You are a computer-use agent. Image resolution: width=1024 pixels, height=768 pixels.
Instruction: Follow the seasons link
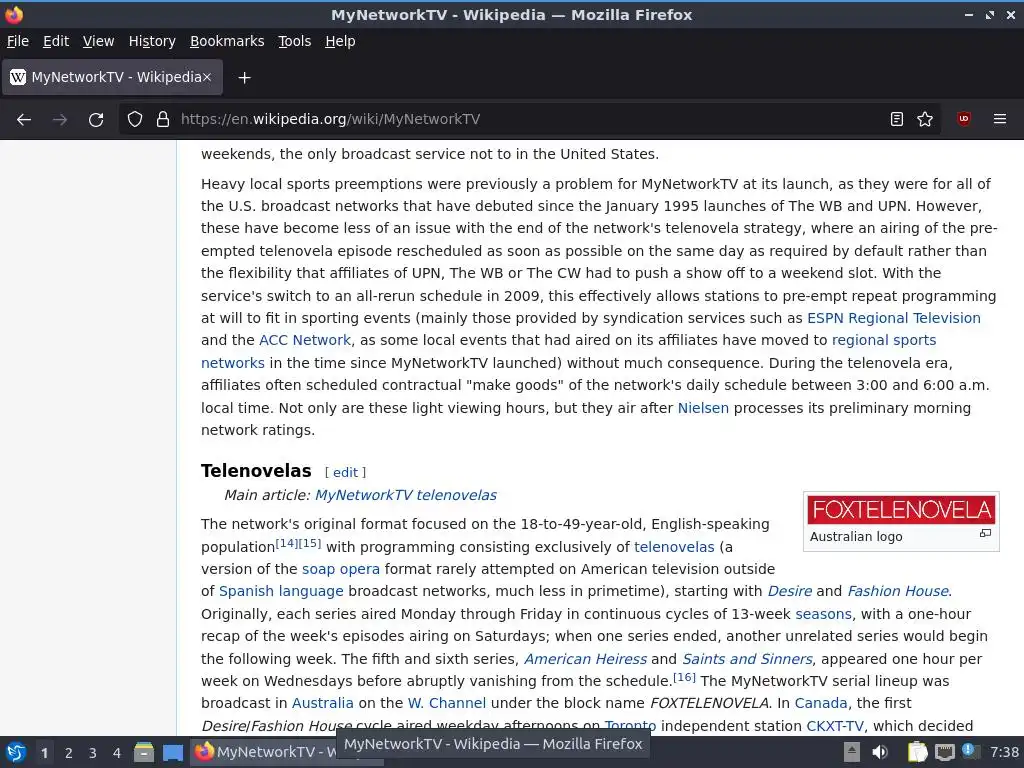click(x=823, y=615)
